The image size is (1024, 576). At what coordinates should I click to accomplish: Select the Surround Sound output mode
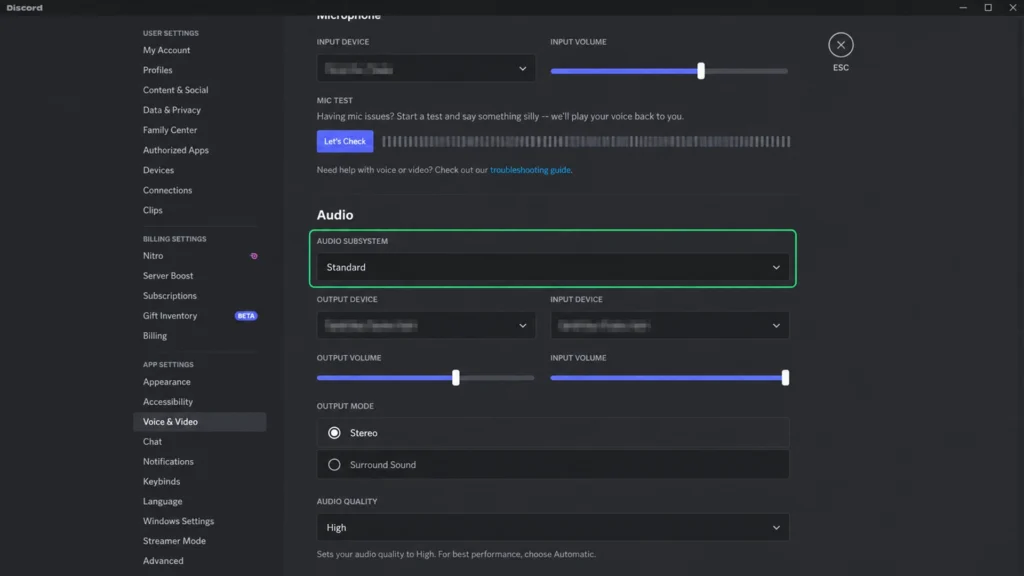(552, 464)
